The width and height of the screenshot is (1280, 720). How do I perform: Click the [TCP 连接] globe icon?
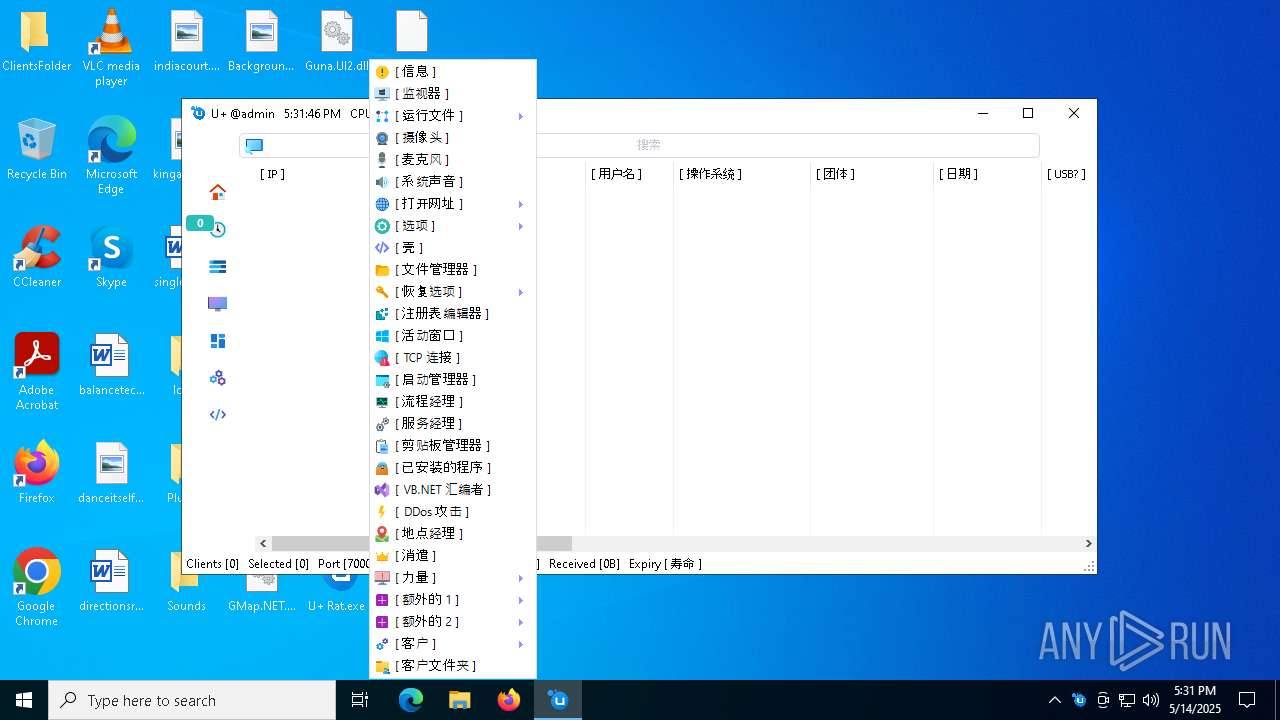tap(382, 358)
